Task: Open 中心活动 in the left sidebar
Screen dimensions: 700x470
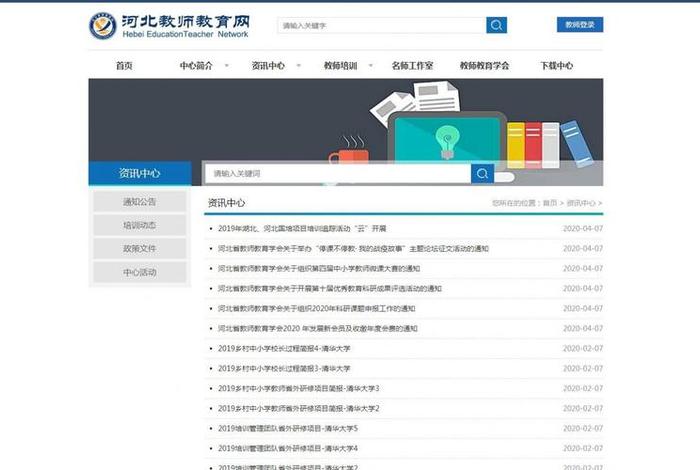Action: pyautogui.click(x=140, y=272)
